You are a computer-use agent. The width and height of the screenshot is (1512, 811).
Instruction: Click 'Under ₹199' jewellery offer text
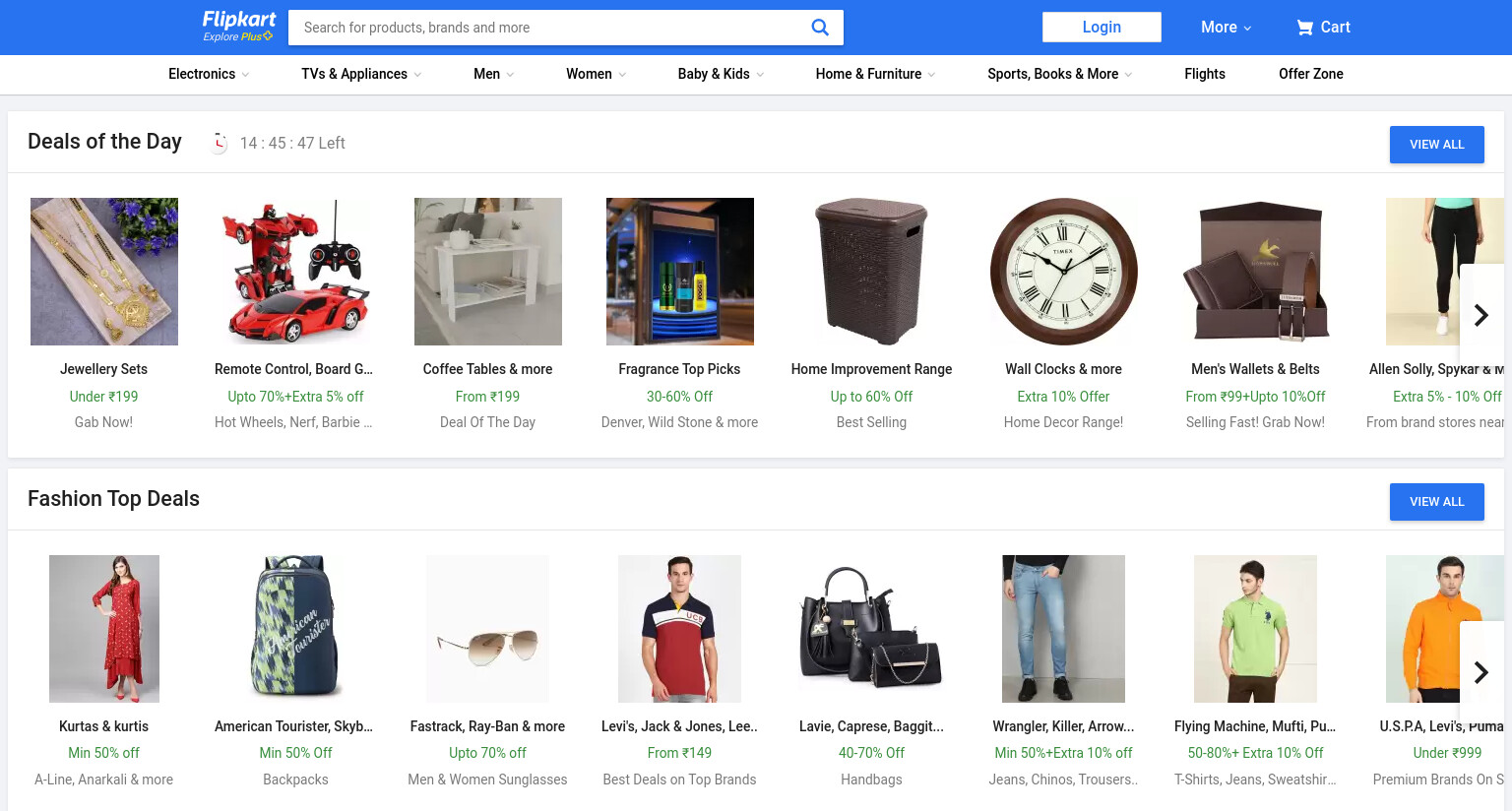104,397
